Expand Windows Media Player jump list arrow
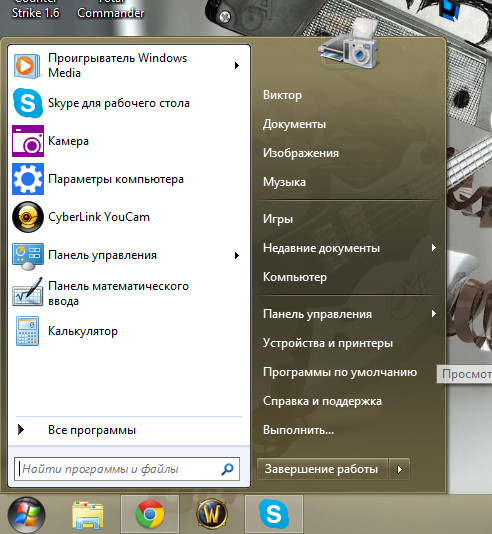The image size is (492, 534). [x=237, y=65]
